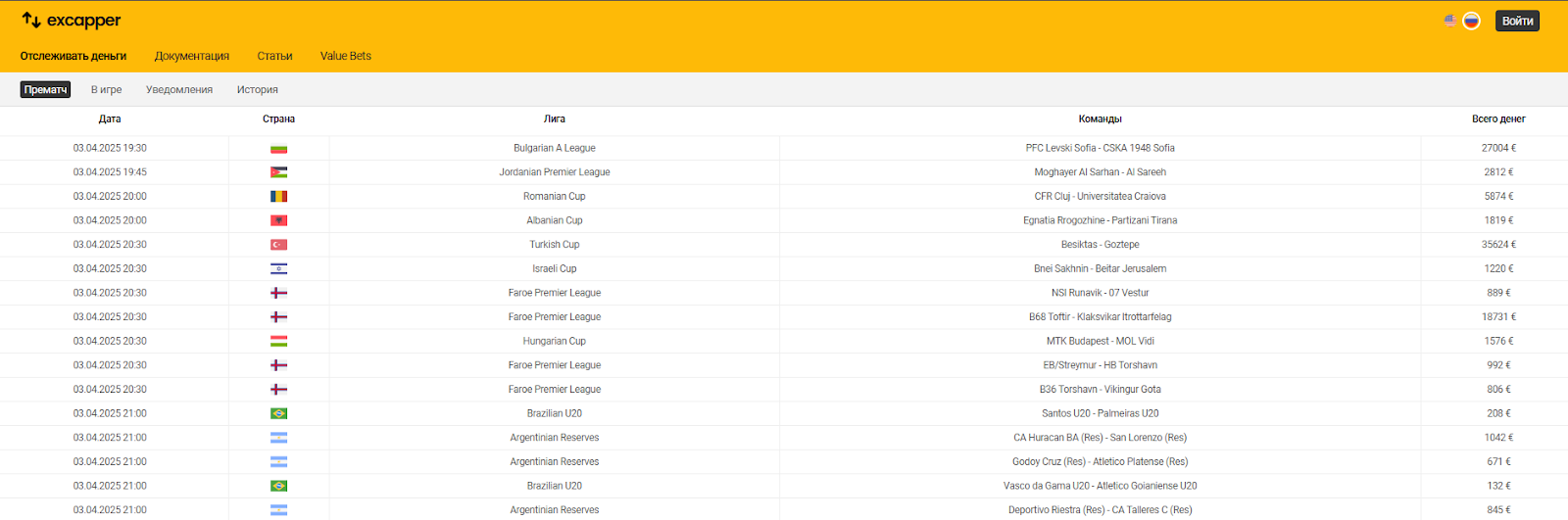Click Faroe flag in B68 Toftir row
Viewport: 1568px width, 520px height.
point(278,317)
